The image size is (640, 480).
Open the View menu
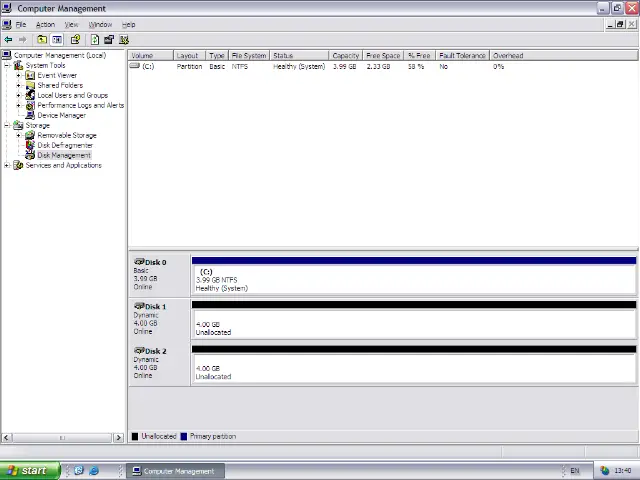[71, 24]
